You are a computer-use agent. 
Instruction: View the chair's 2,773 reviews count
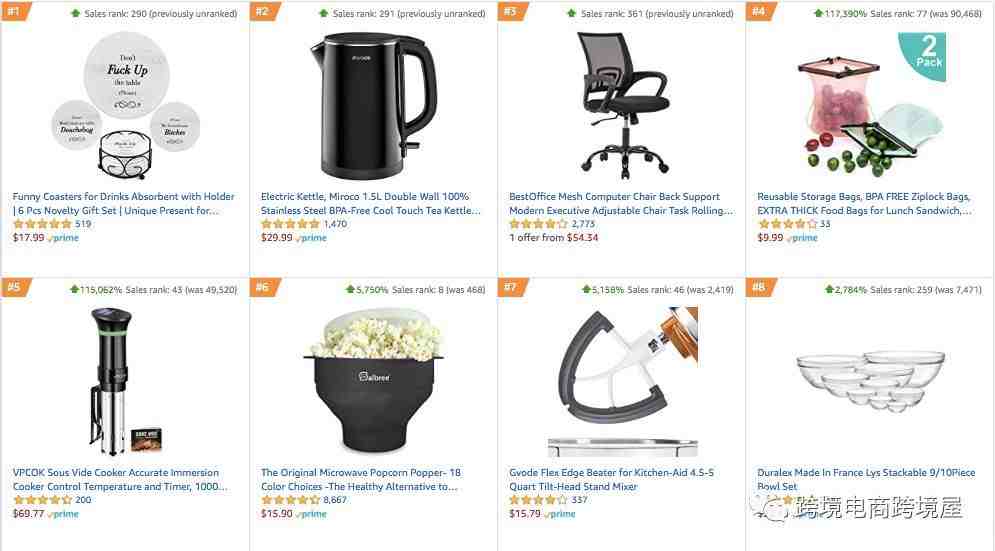tap(583, 224)
